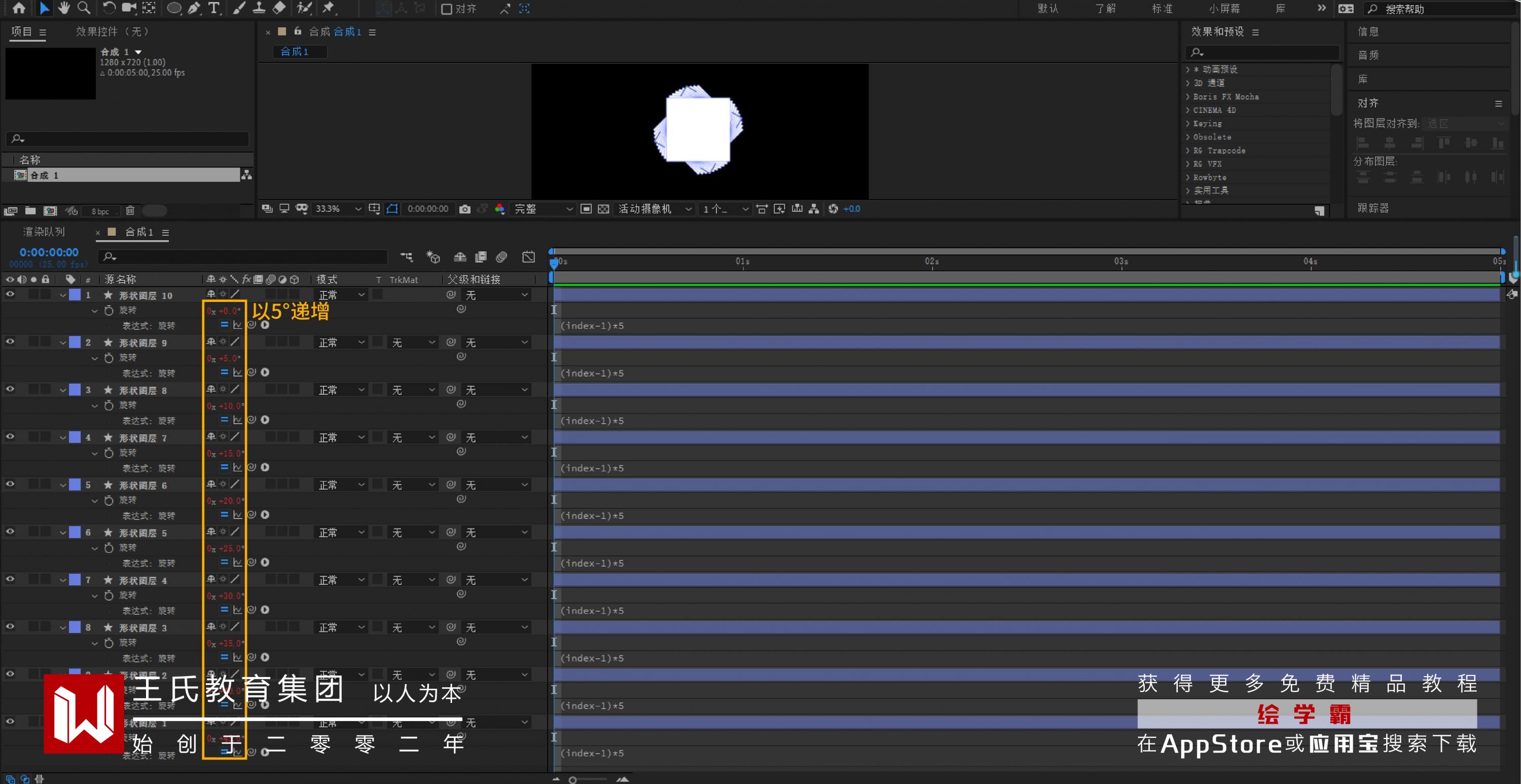
Task: Take snapshot with the camera icon
Action: click(x=465, y=209)
